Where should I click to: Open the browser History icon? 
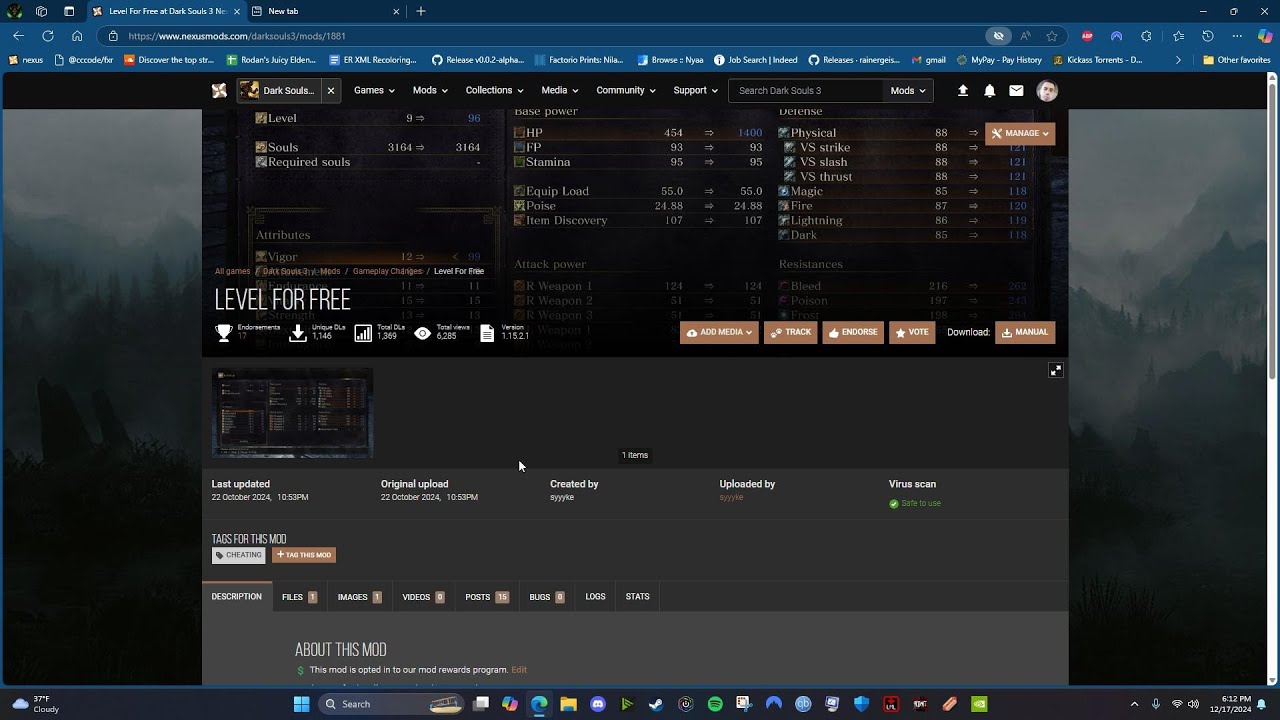(1208, 36)
